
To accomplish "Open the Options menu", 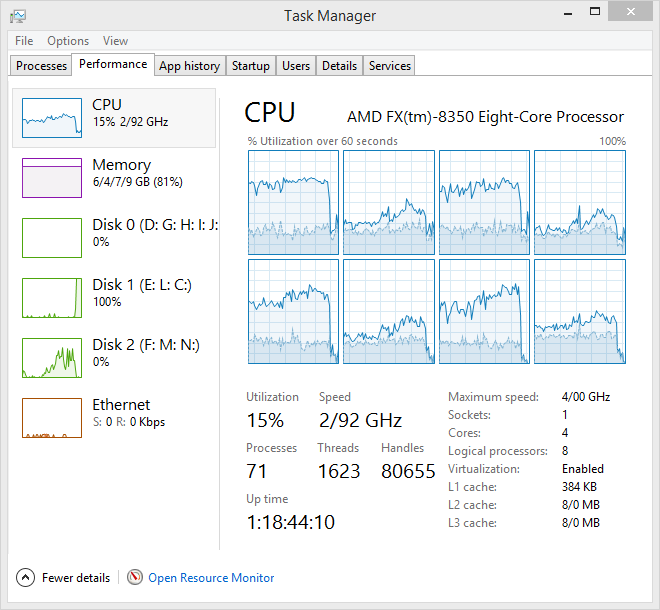I will pyautogui.click(x=68, y=41).
